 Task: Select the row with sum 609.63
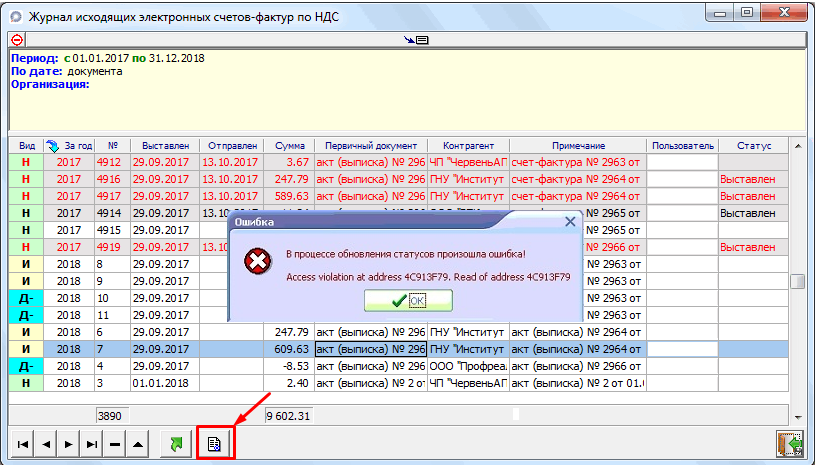click(x=289, y=349)
